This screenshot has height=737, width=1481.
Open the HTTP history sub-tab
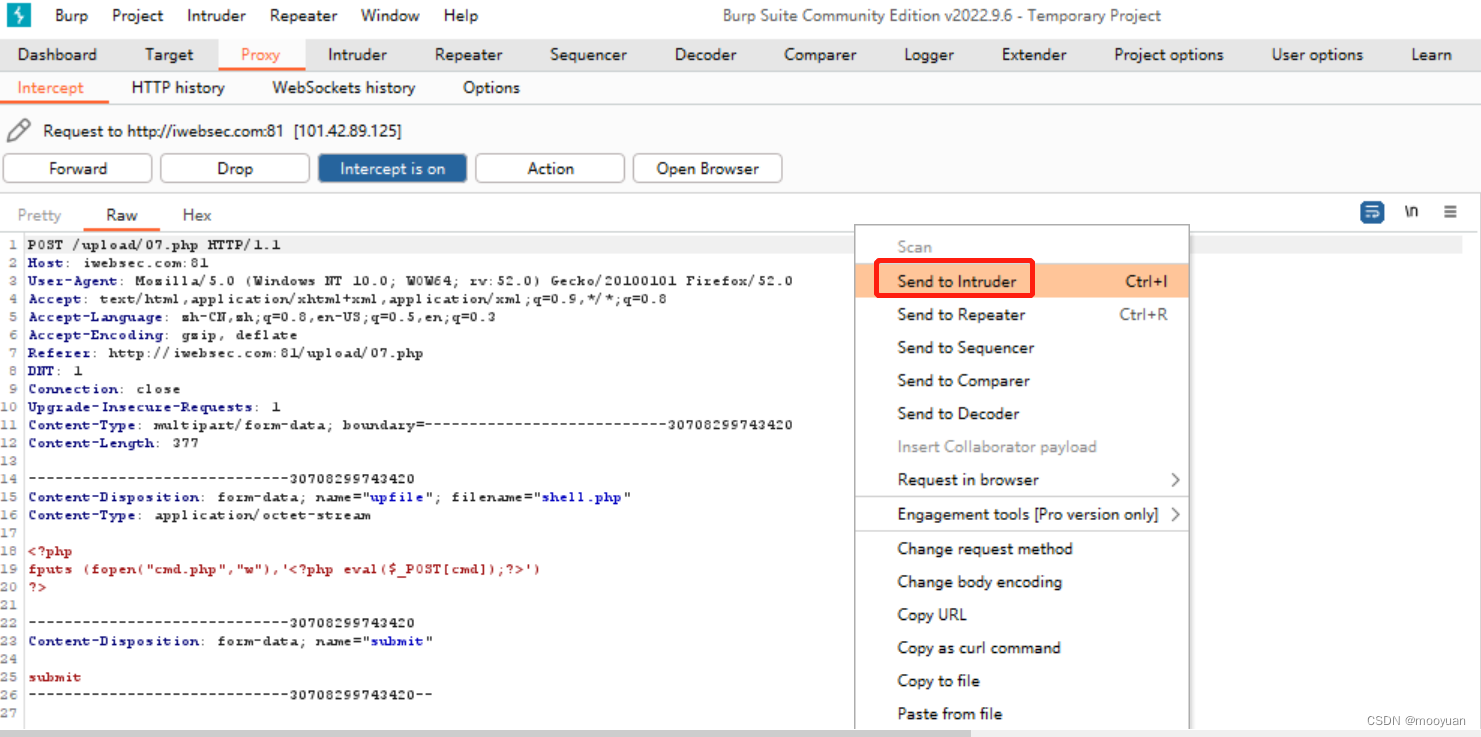click(x=178, y=88)
